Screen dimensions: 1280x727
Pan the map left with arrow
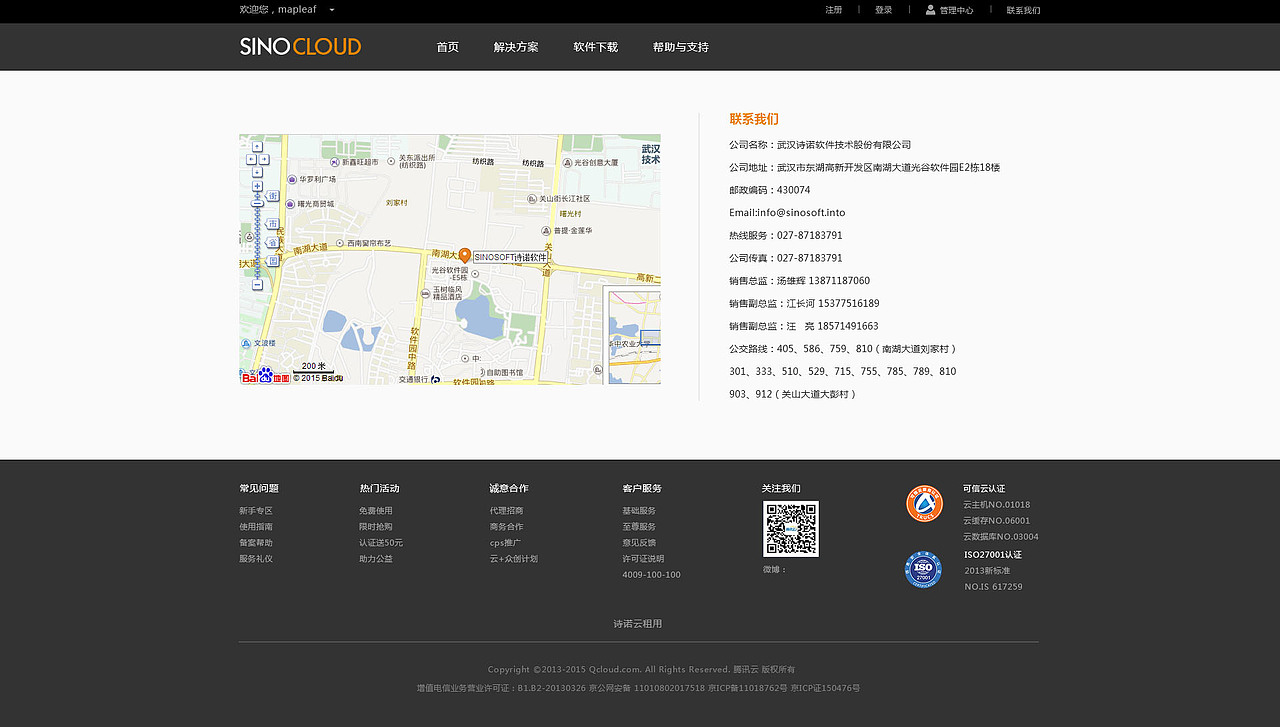(x=251, y=159)
